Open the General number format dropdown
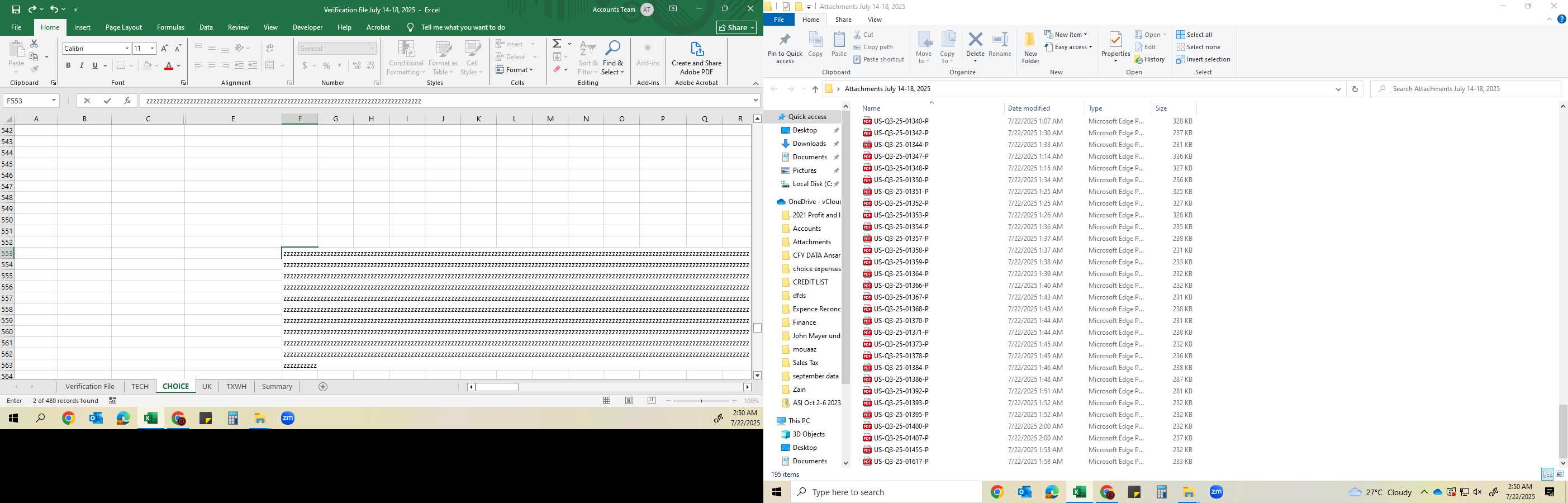1568x503 pixels. (x=373, y=48)
